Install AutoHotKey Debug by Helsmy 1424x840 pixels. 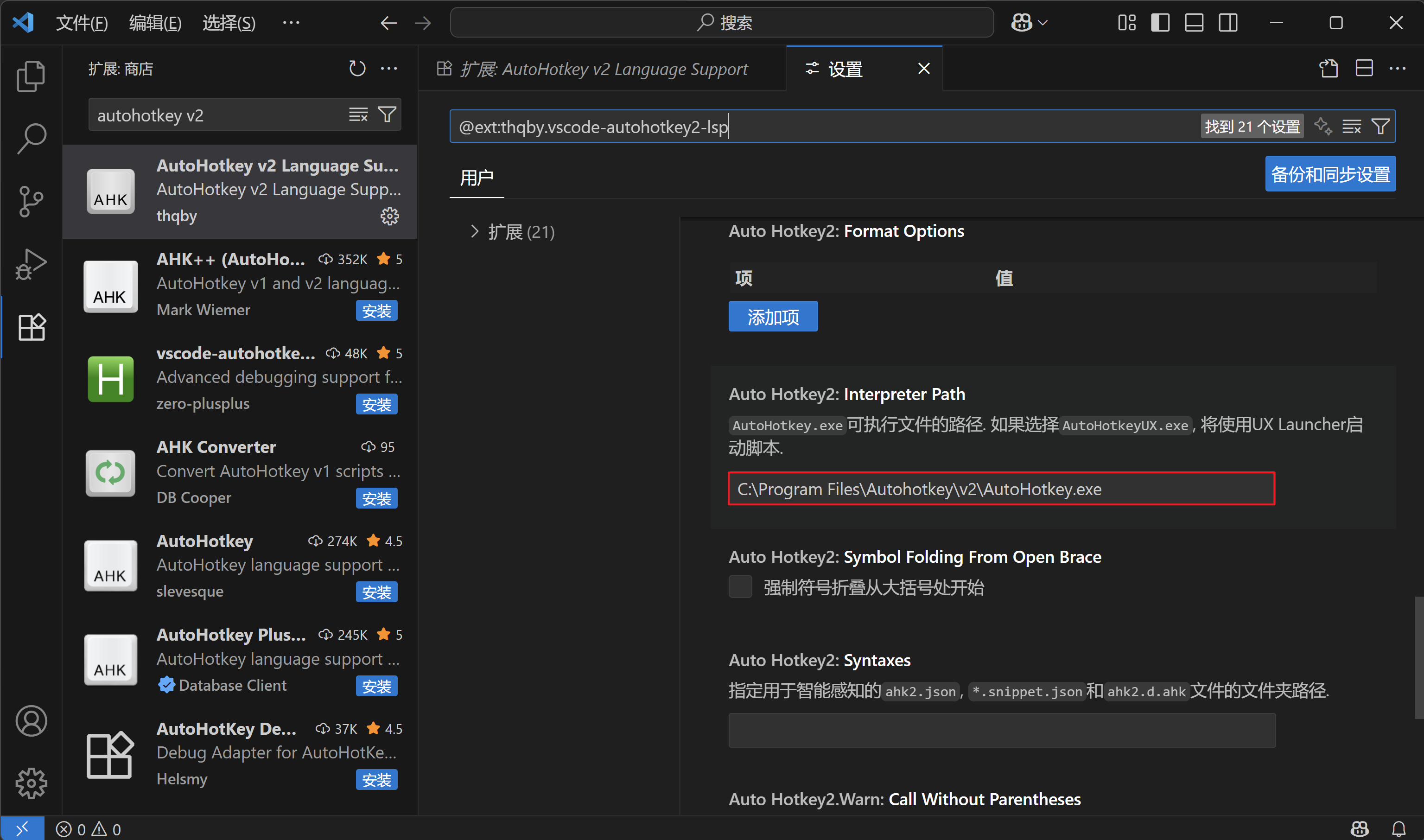click(376, 780)
